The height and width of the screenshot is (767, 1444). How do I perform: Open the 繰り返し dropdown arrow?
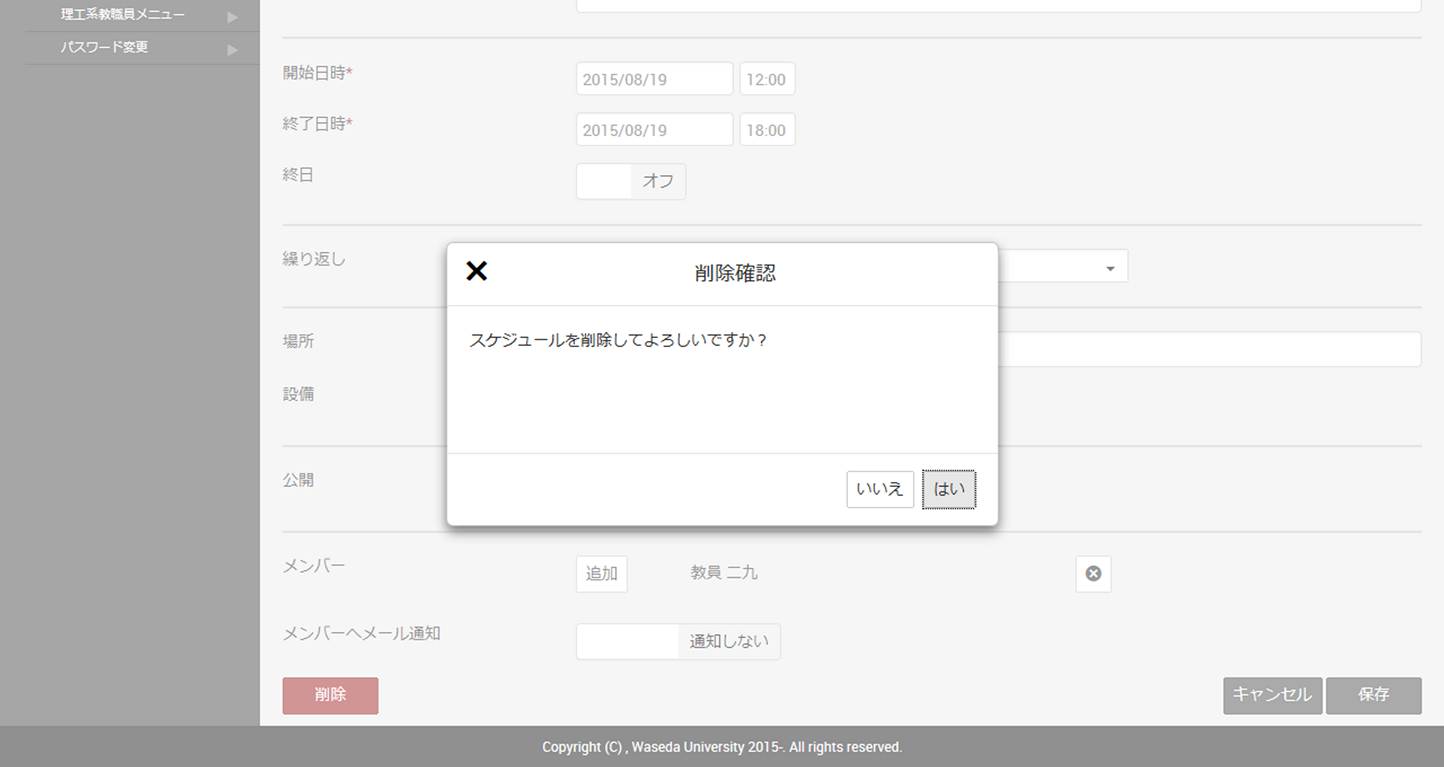pos(1110,269)
